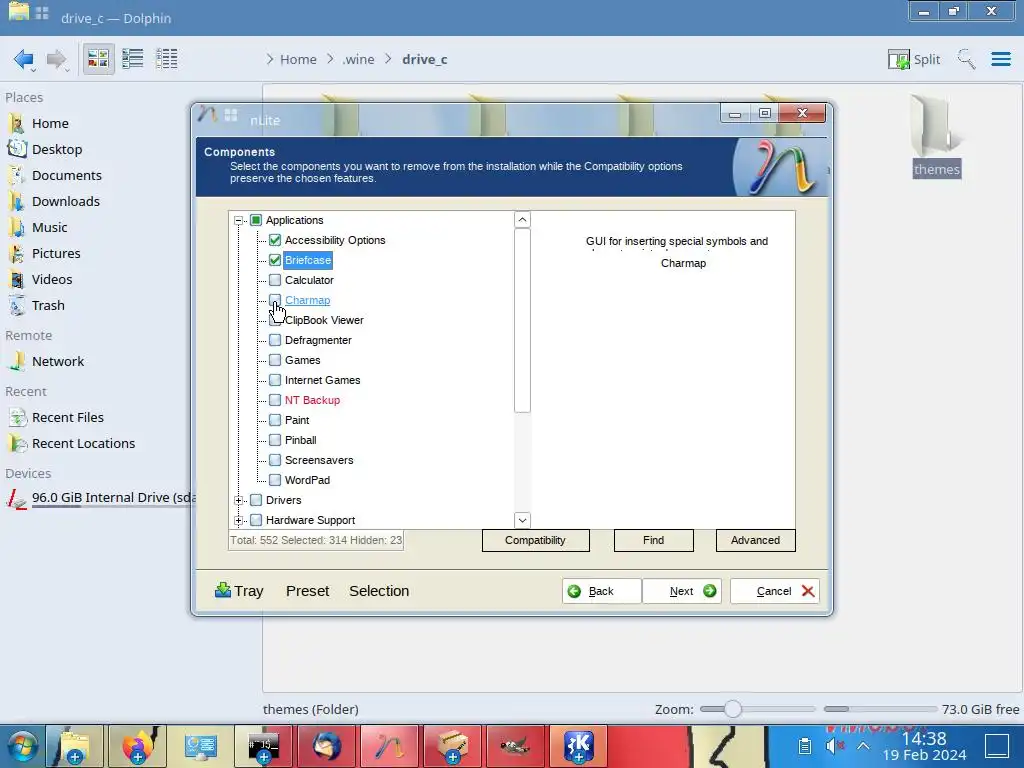Click the Tray icon in nLite
The width and height of the screenshot is (1024, 768).
click(239, 591)
